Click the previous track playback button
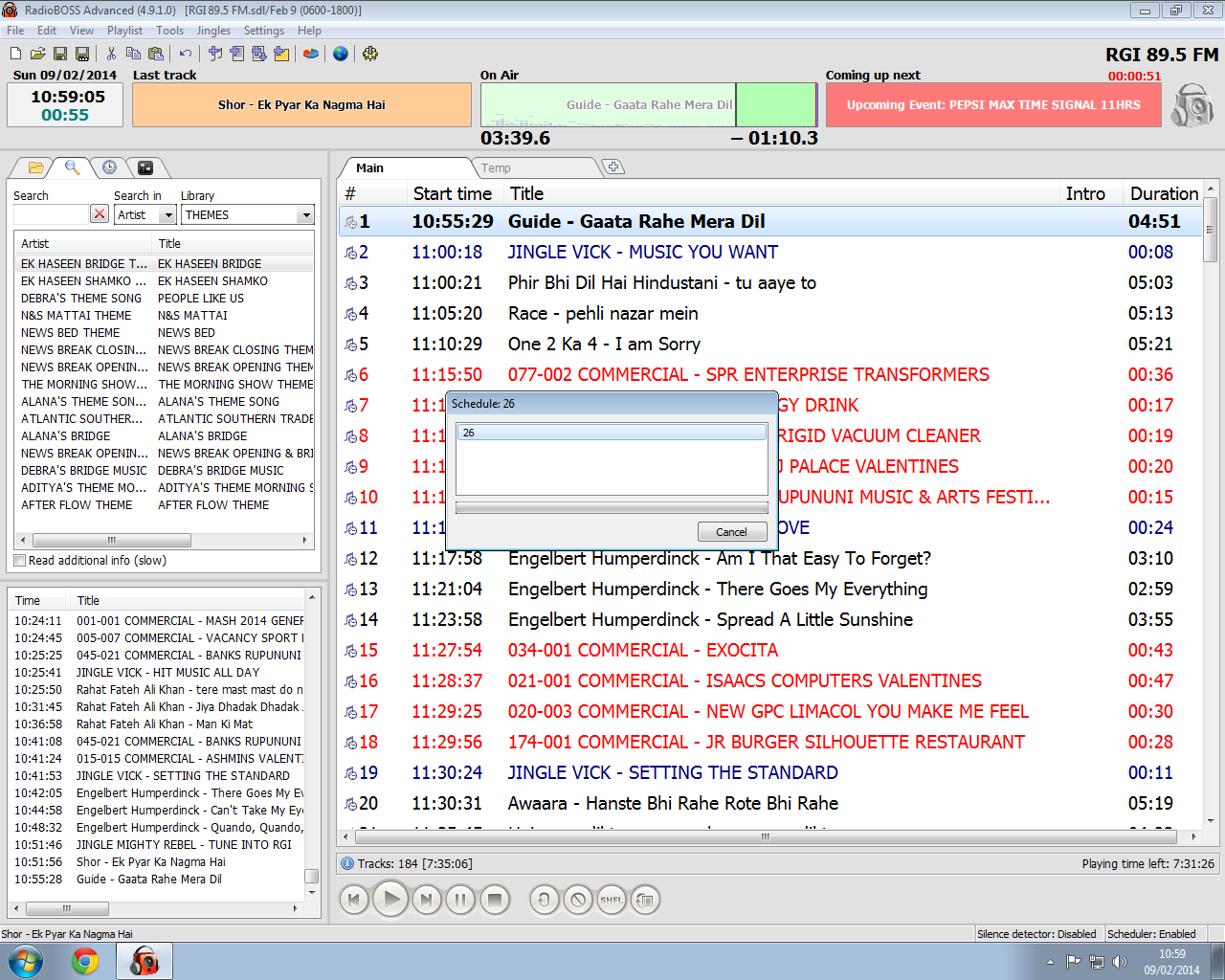The image size is (1225, 980). tap(354, 900)
